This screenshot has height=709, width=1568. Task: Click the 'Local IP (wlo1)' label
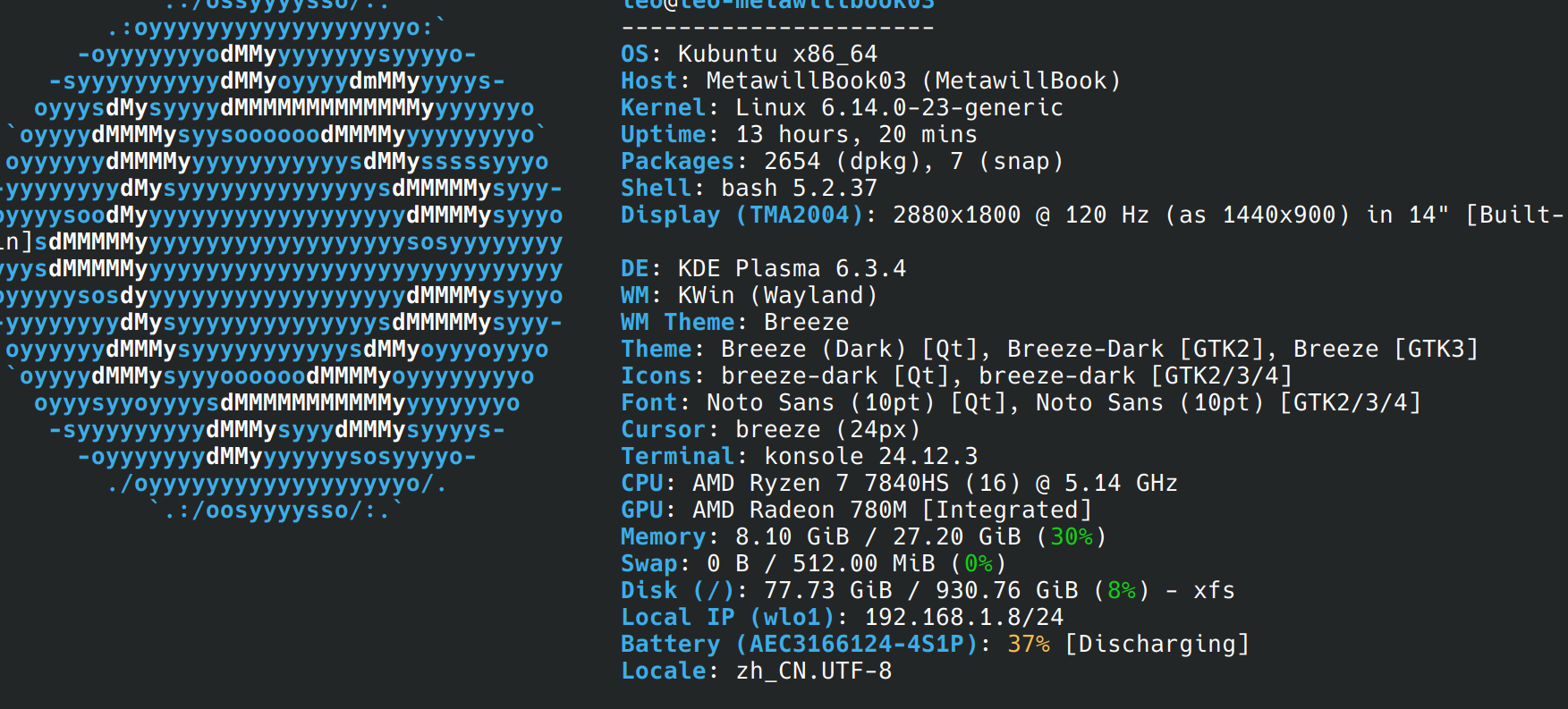[x=728, y=617]
